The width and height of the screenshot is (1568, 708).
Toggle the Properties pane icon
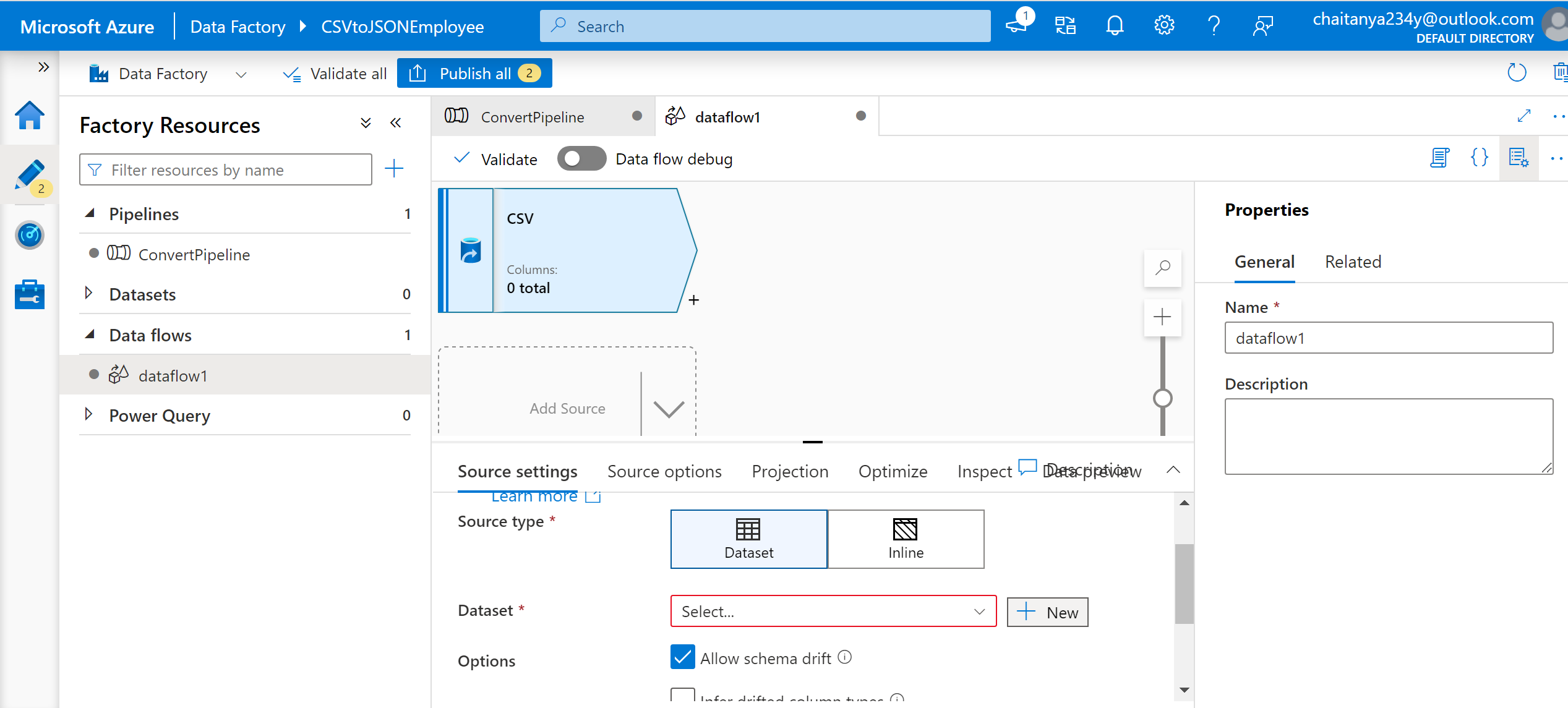coord(1519,158)
